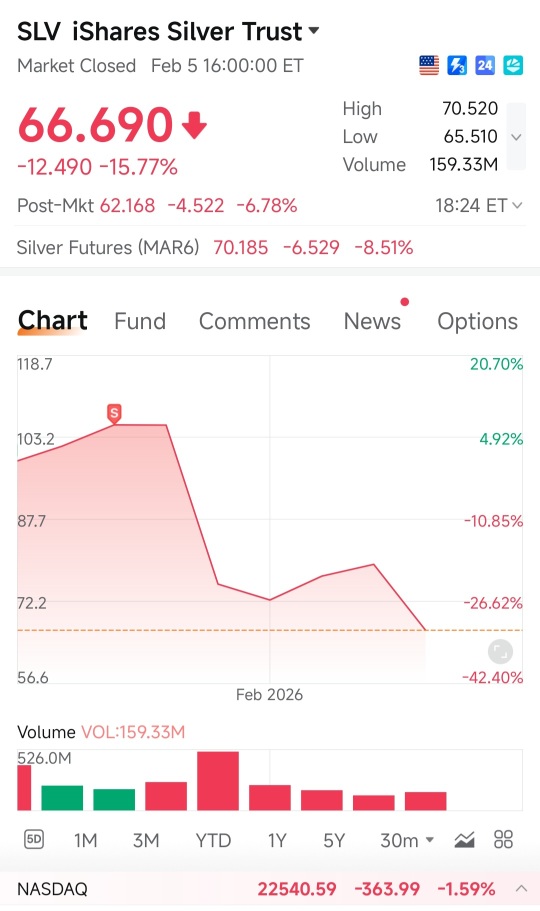Open Silver Futures (MAR6) quote
Image resolution: width=540 pixels, height=911 pixels.
[215, 248]
